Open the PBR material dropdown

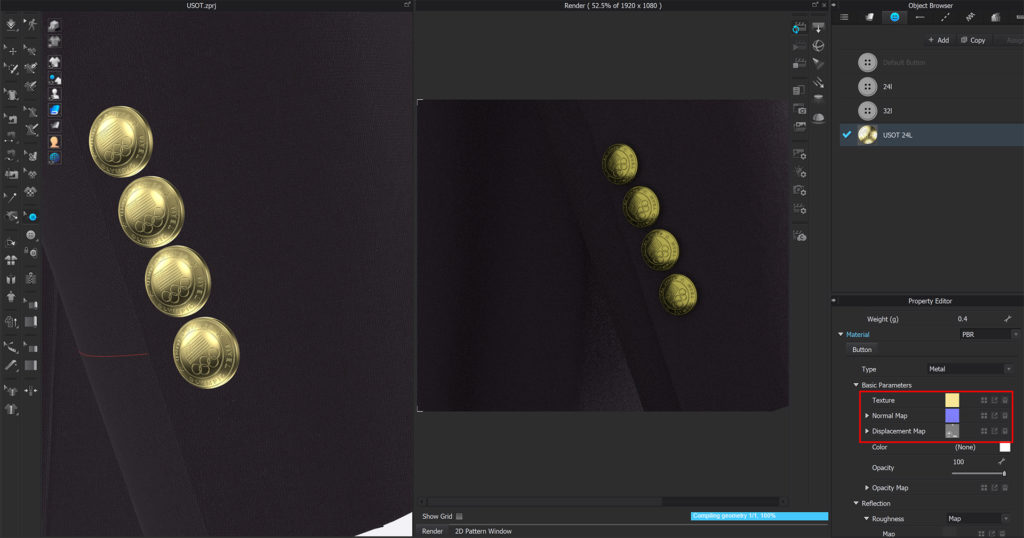989,334
